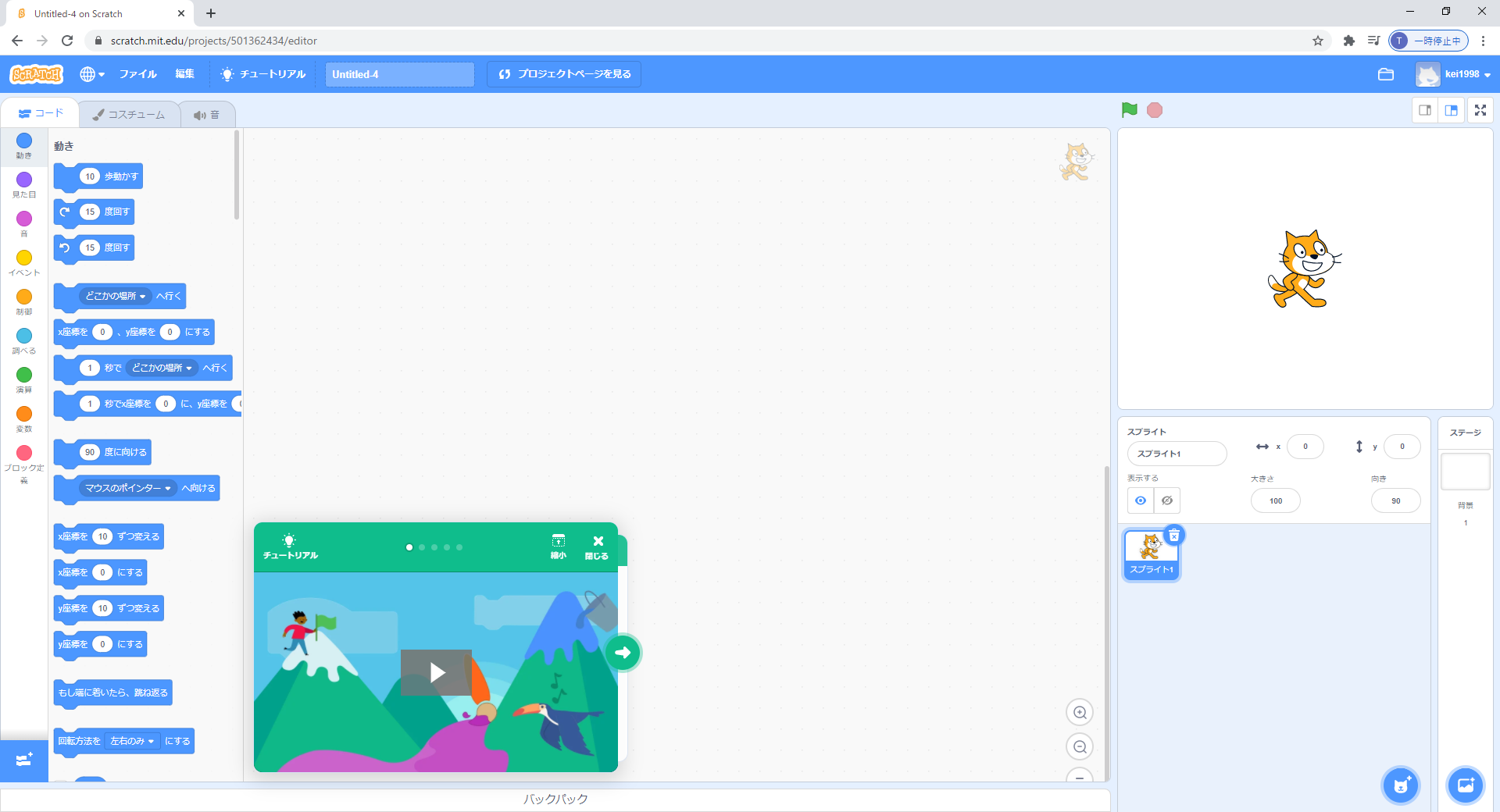Viewport: 1500px width, 812px height.
Task: Open My Stuff folder icon
Action: [x=1386, y=74]
